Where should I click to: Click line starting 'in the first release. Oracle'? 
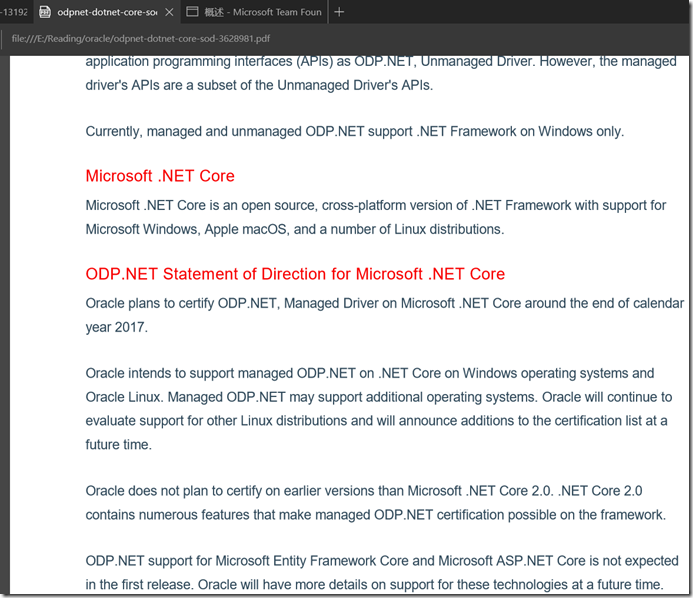point(374,584)
